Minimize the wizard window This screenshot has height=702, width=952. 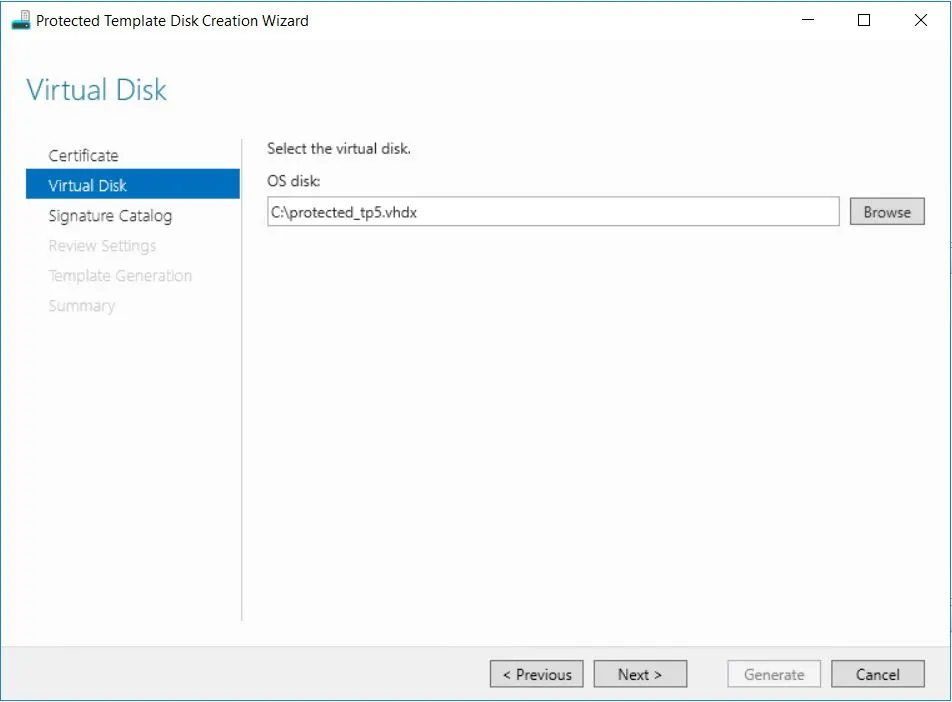[808, 20]
